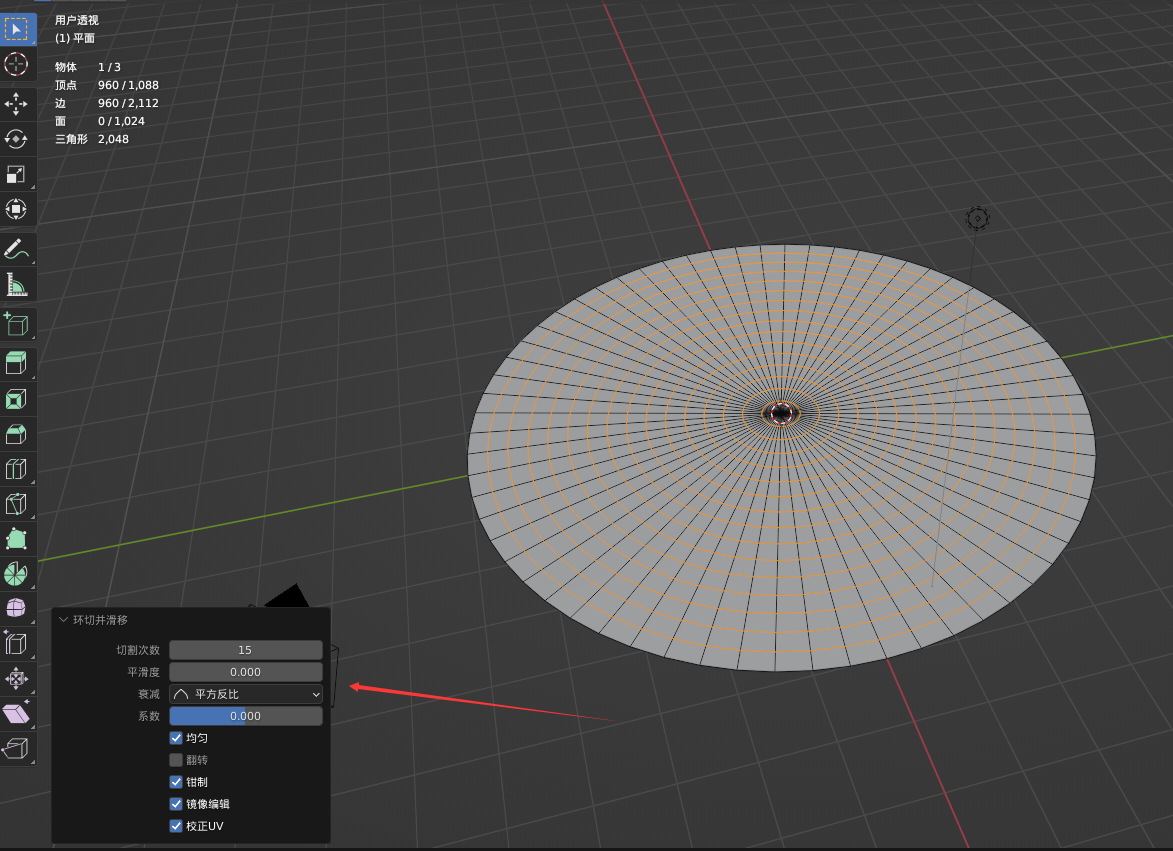Screen dimensions: 1173x851
Task: Select the Rotate tool
Action: 16,139
